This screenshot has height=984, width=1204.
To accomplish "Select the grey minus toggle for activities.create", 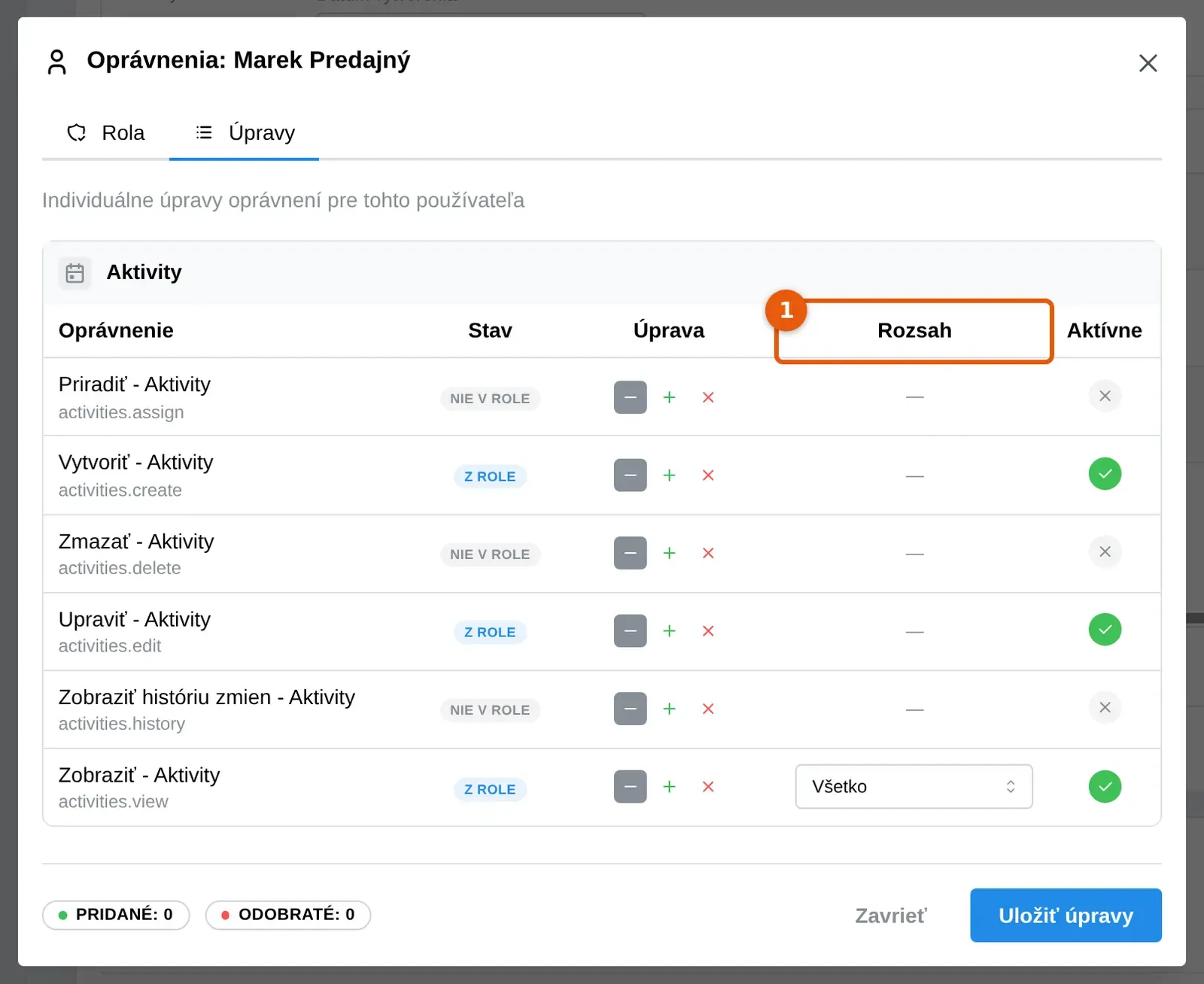I will tap(631, 475).
